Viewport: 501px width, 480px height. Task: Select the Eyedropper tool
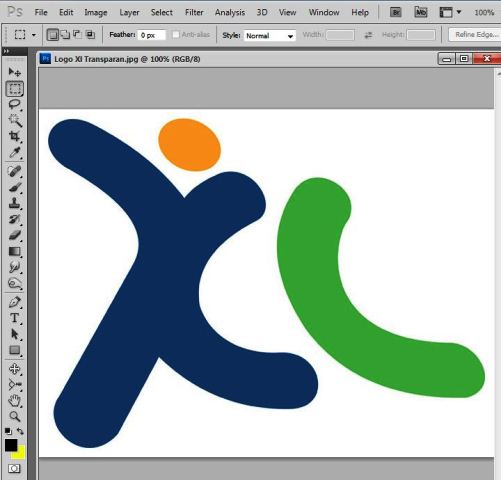[14, 153]
